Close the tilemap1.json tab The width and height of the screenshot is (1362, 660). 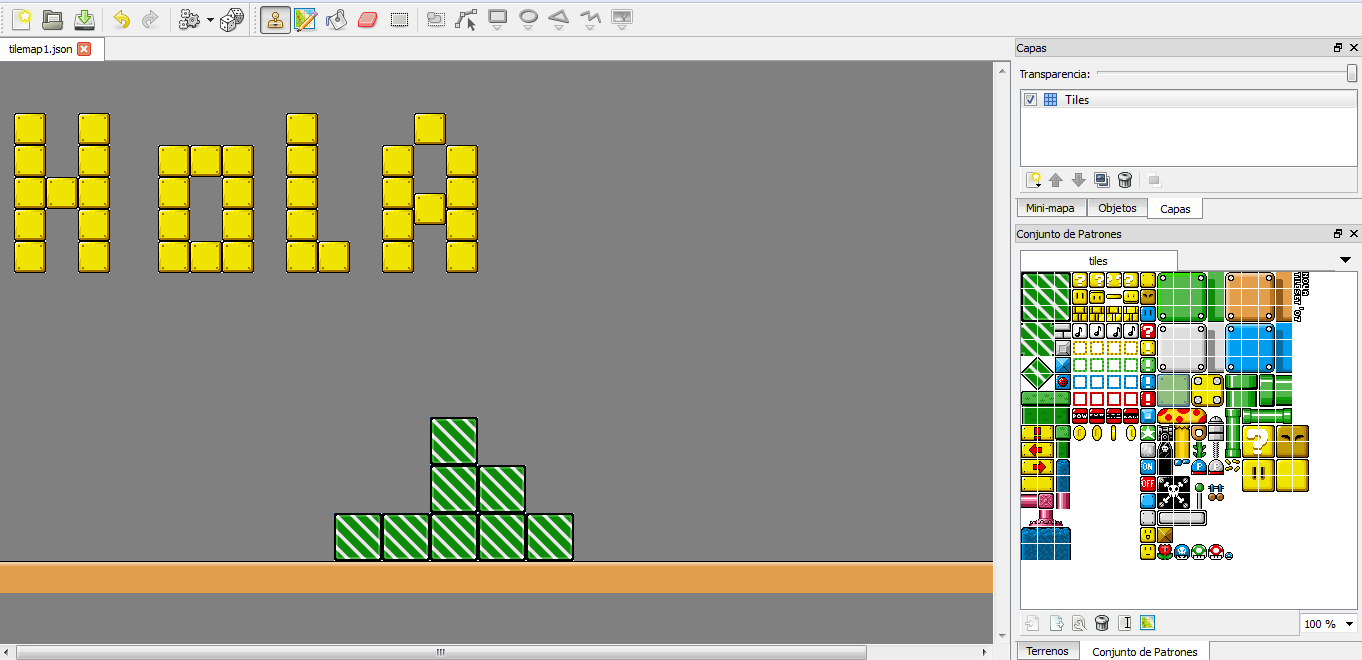(x=84, y=49)
